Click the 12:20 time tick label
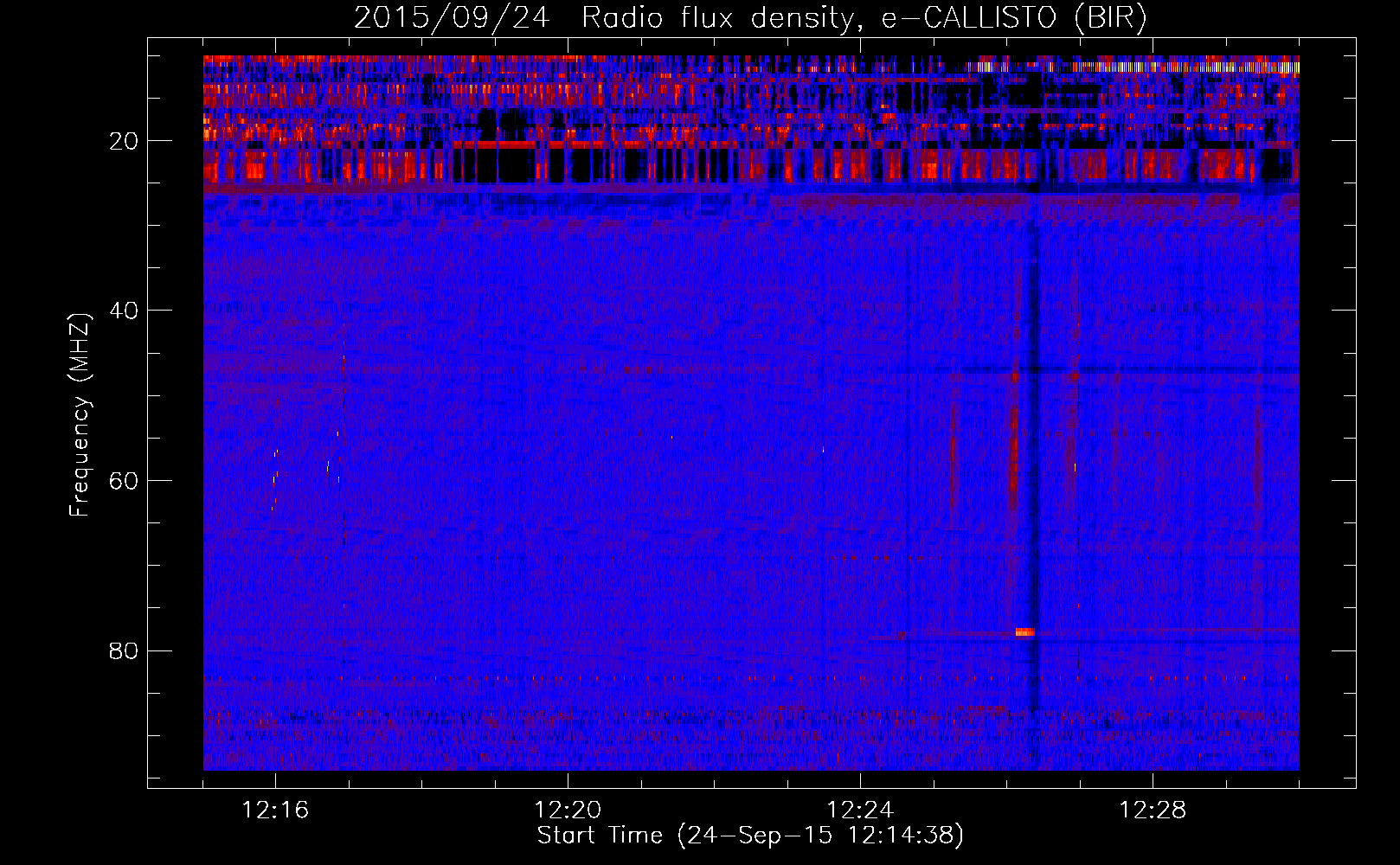Screen dimensions: 1400x865 click(x=568, y=811)
